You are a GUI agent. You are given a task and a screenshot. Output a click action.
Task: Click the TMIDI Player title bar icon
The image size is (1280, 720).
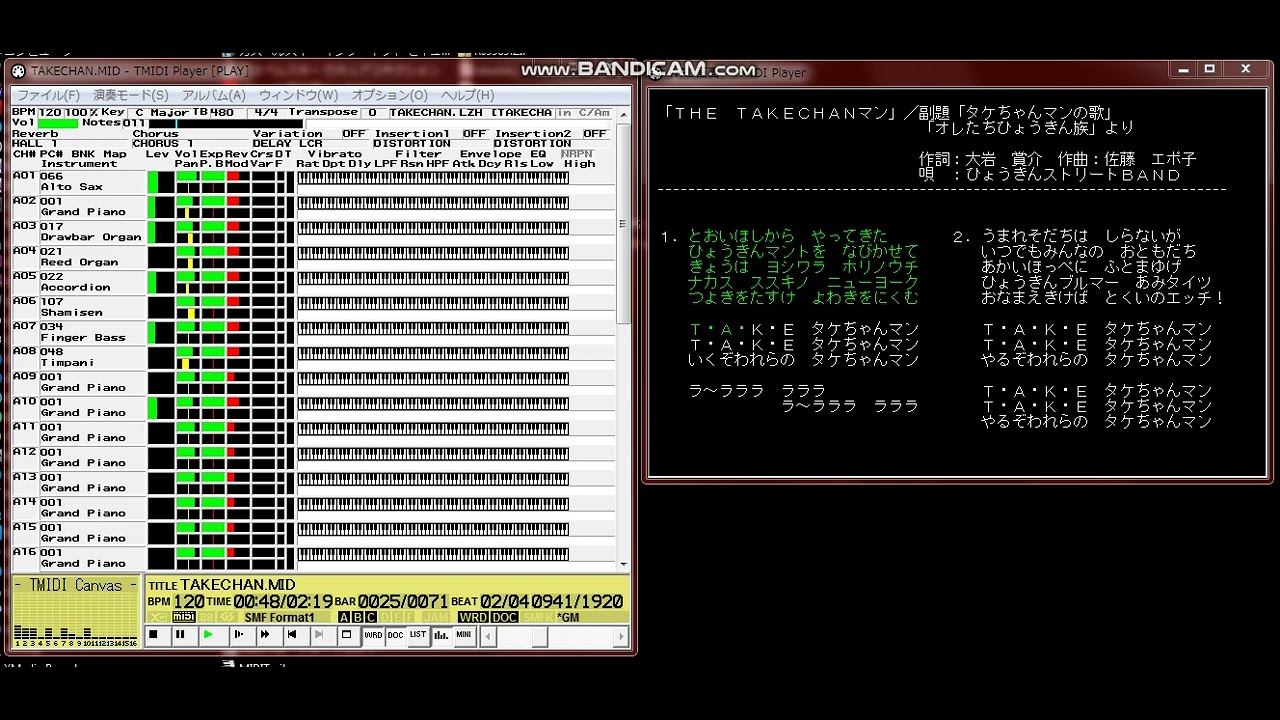pos(18,71)
